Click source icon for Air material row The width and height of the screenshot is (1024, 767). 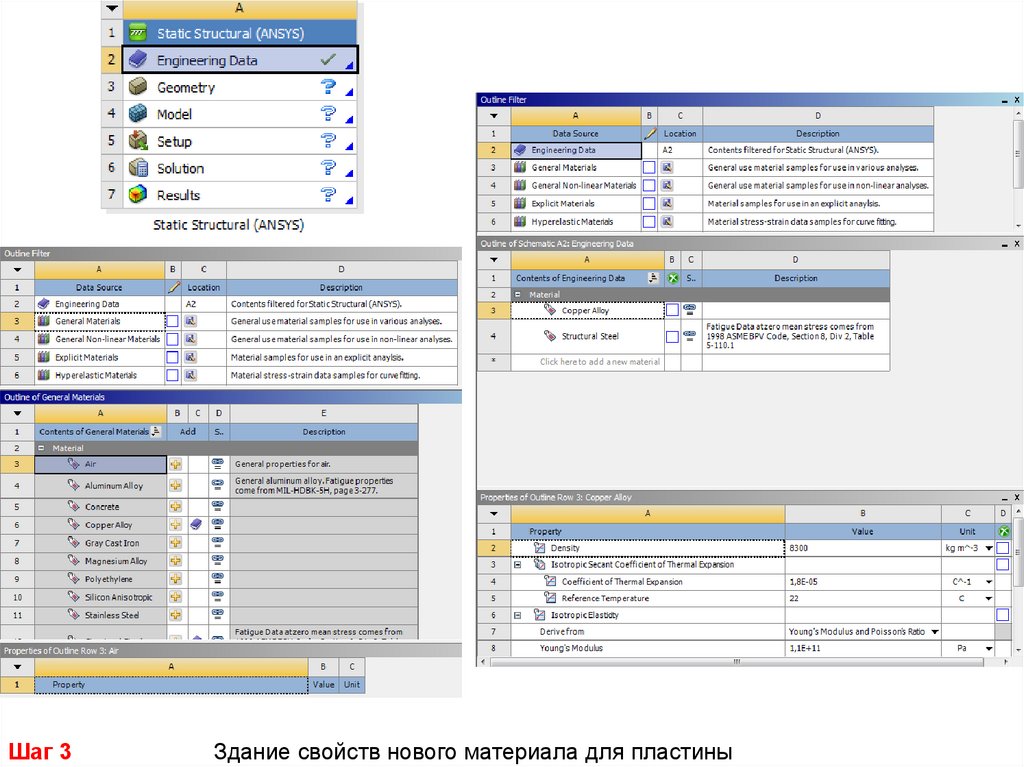click(x=217, y=463)
